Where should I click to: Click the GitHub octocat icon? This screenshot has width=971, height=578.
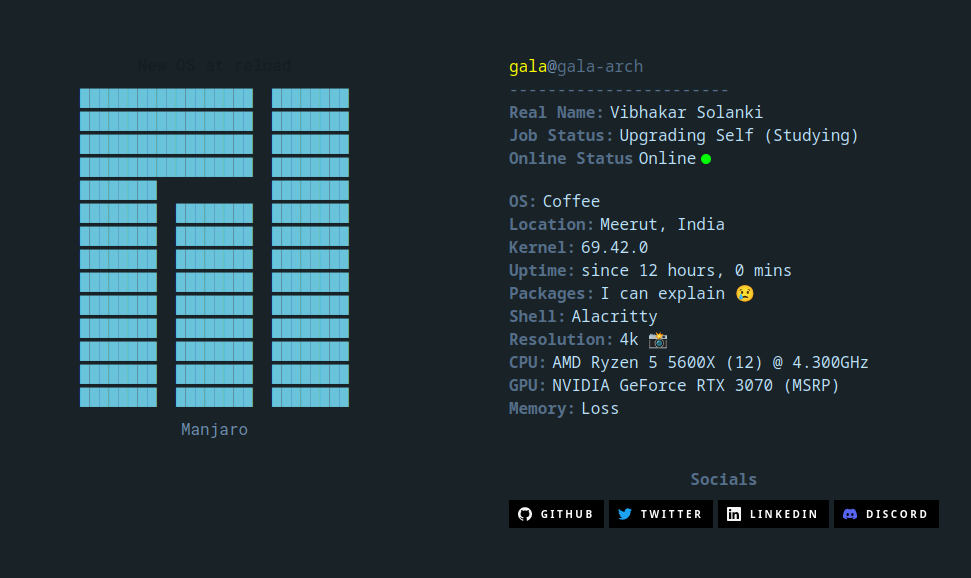(525, 514)
